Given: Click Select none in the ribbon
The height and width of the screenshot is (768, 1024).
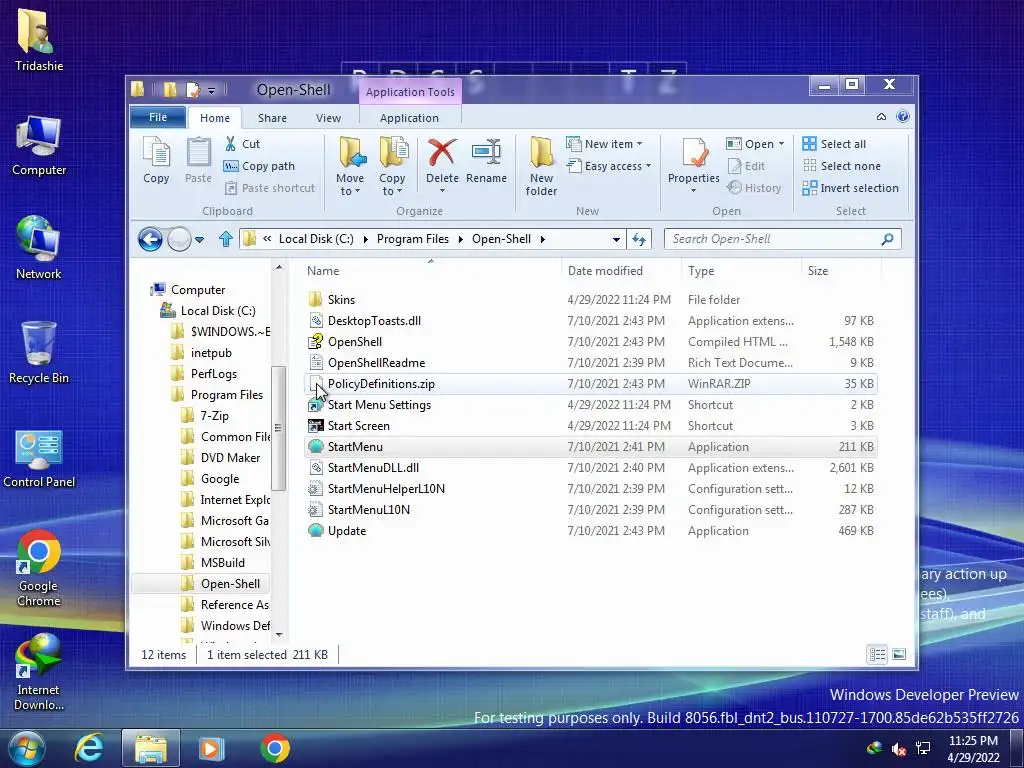Looking at the screenshot, I should tap(842, 166).
